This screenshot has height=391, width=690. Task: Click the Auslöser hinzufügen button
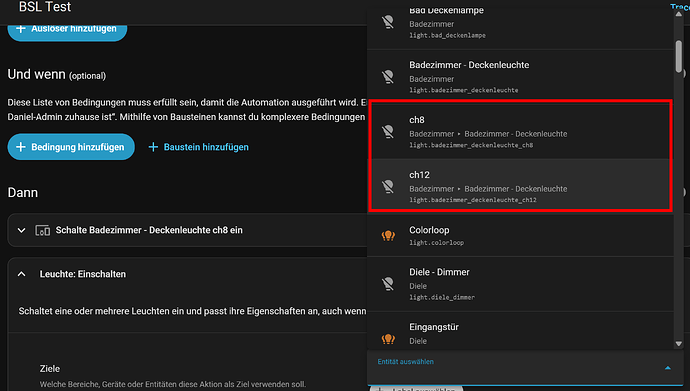[x=67, y=29]
